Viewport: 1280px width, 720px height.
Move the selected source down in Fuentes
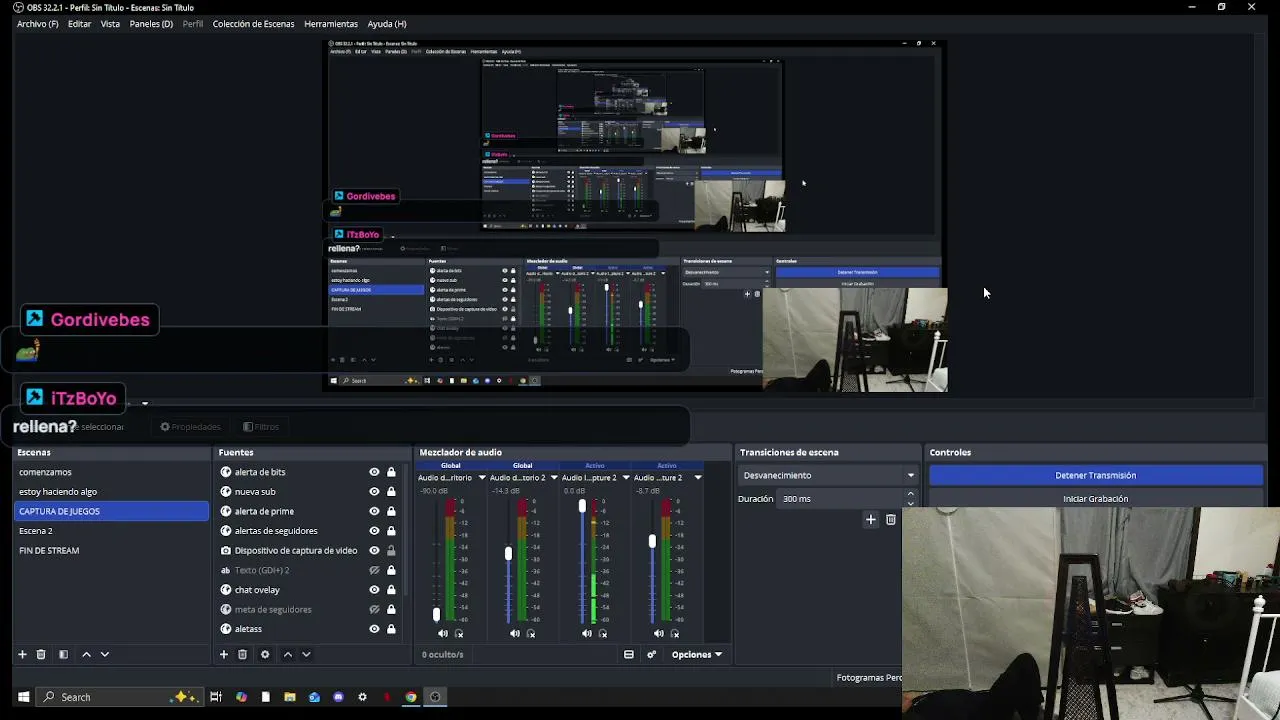click(306, 654)
